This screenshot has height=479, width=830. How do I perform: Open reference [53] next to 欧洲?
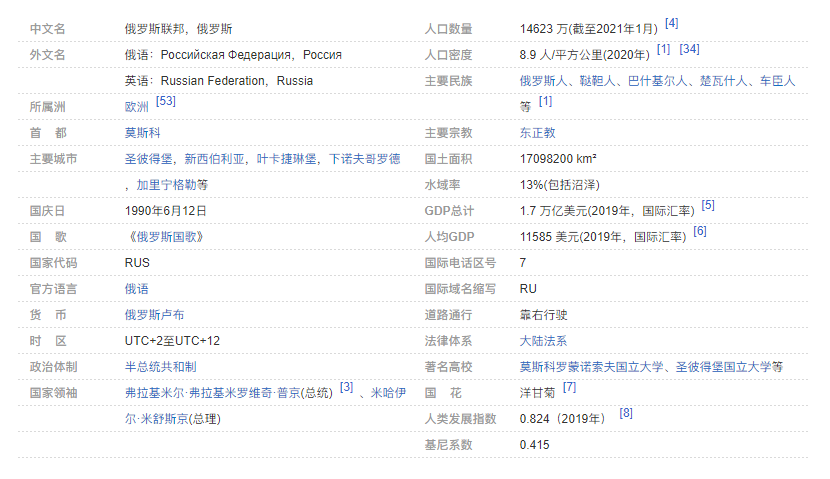coord(166,101)
